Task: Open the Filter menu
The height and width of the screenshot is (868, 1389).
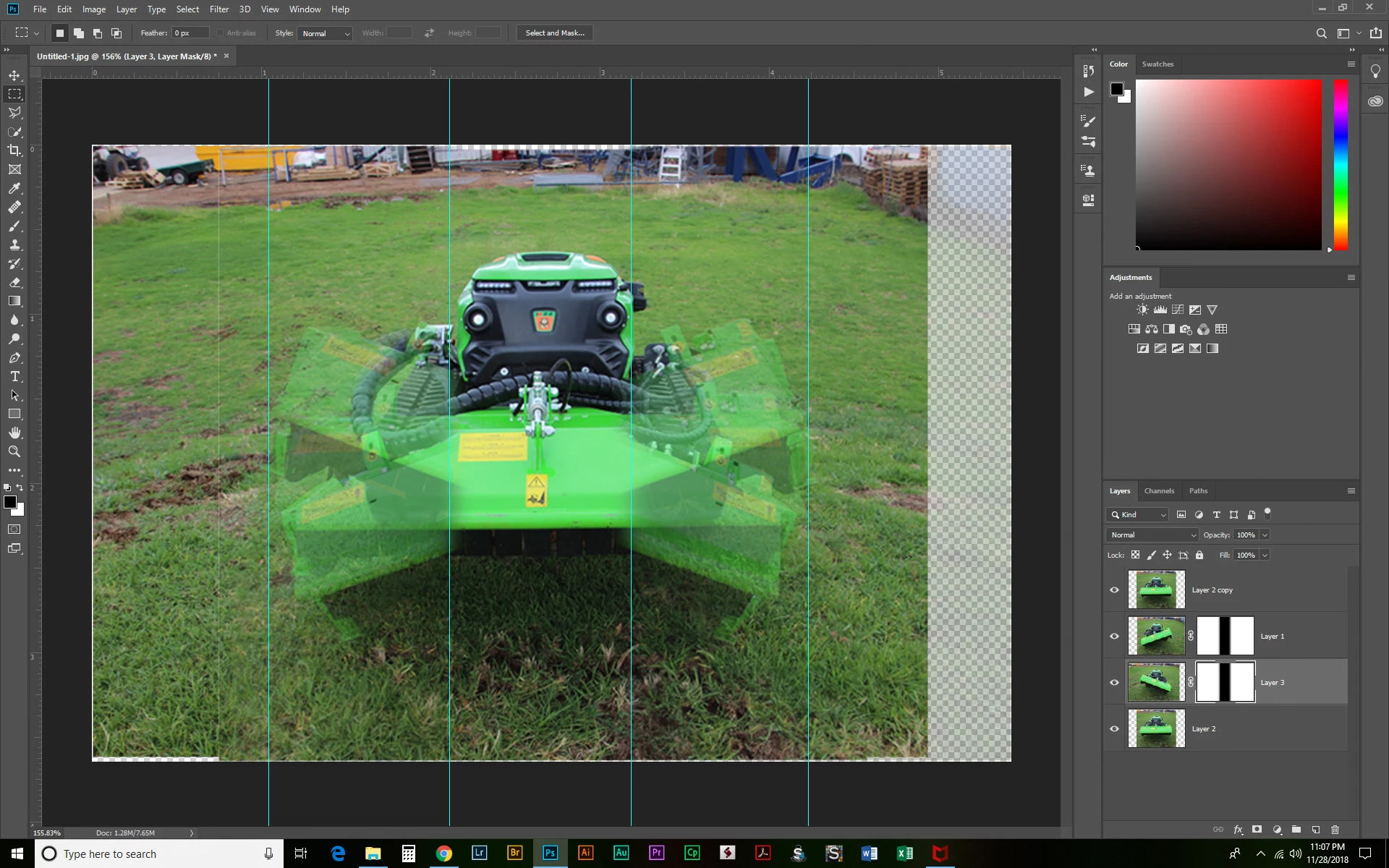Action: click(218, 9)
